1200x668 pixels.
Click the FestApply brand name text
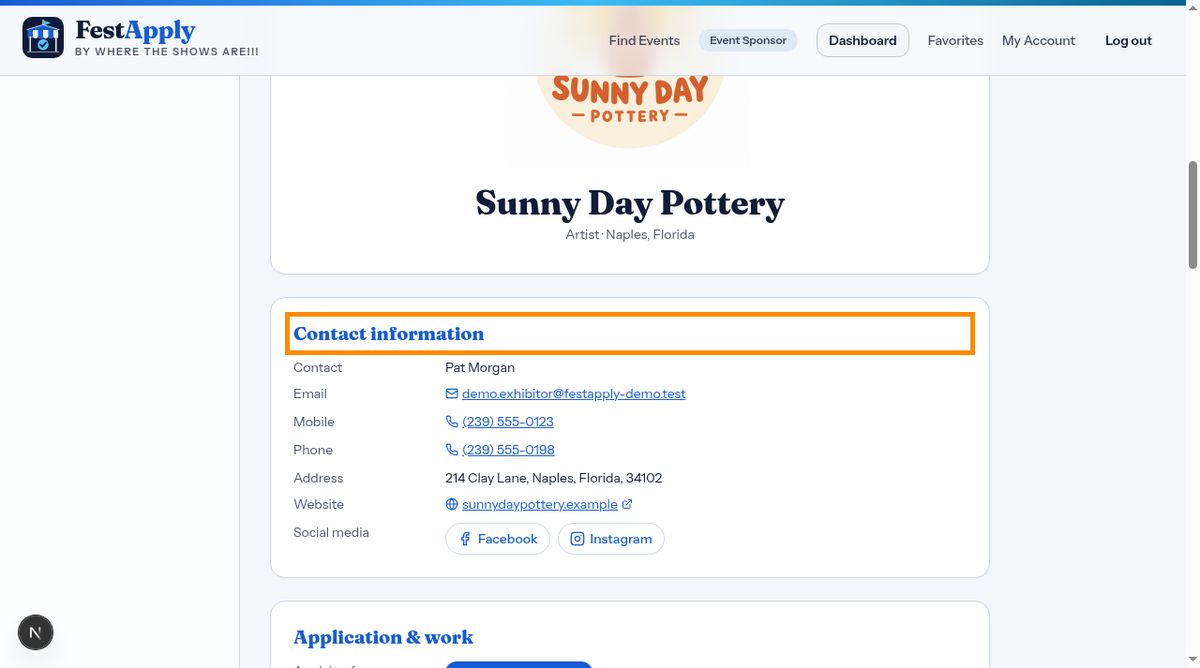tap(135, 30)
